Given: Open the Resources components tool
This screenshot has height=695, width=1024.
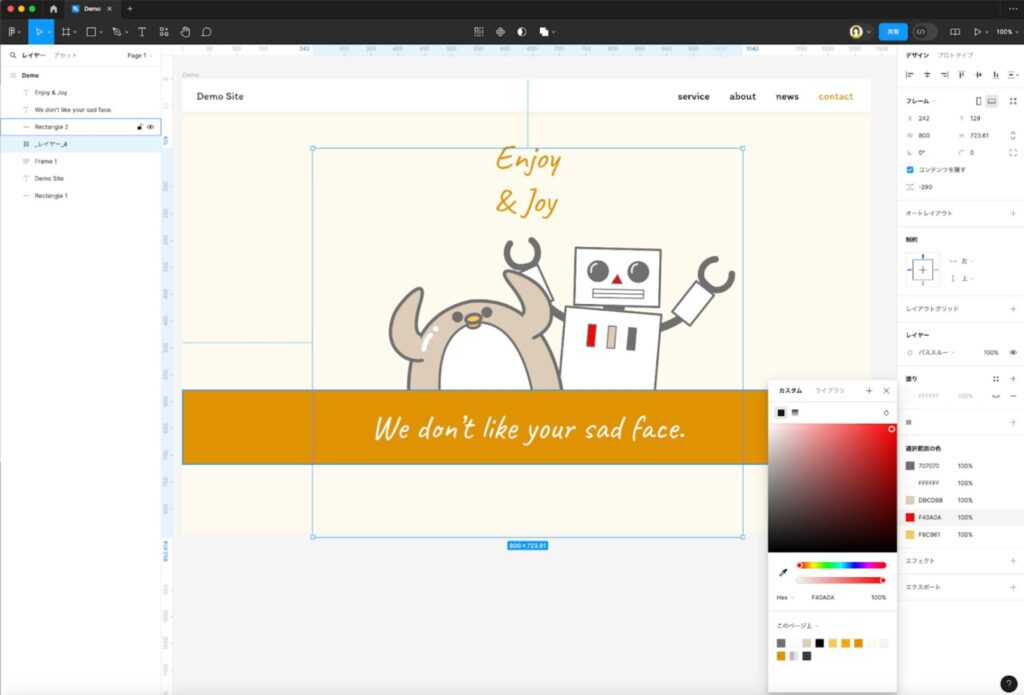Looking at the screenshot, I should coord(164,31).
